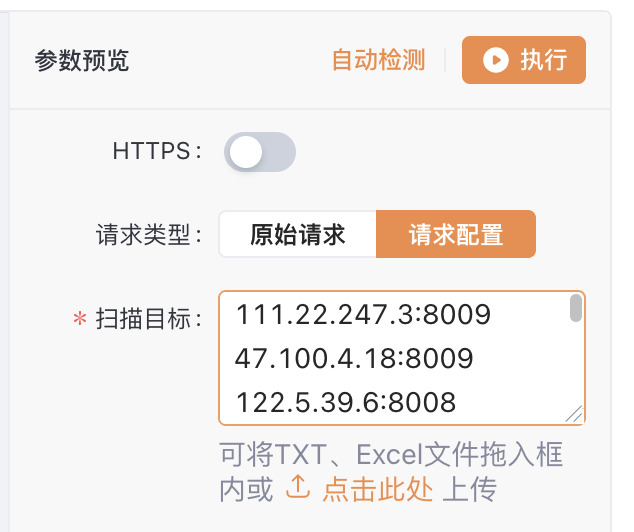Click the resize grip of the 扫描目标 textarea
This screenshot has height=532, width=634.
coord(573,414)
